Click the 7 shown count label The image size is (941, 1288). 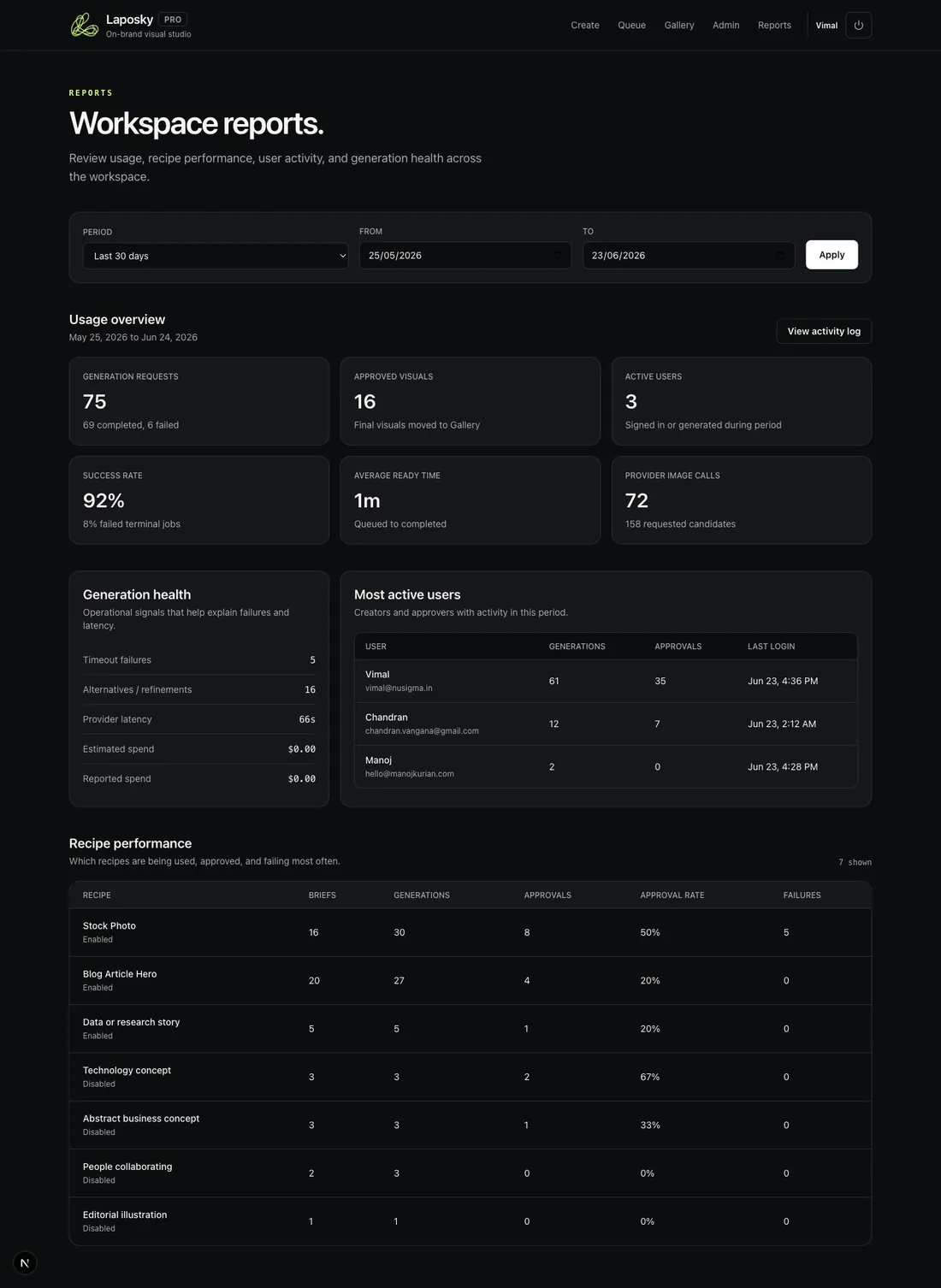855,862
